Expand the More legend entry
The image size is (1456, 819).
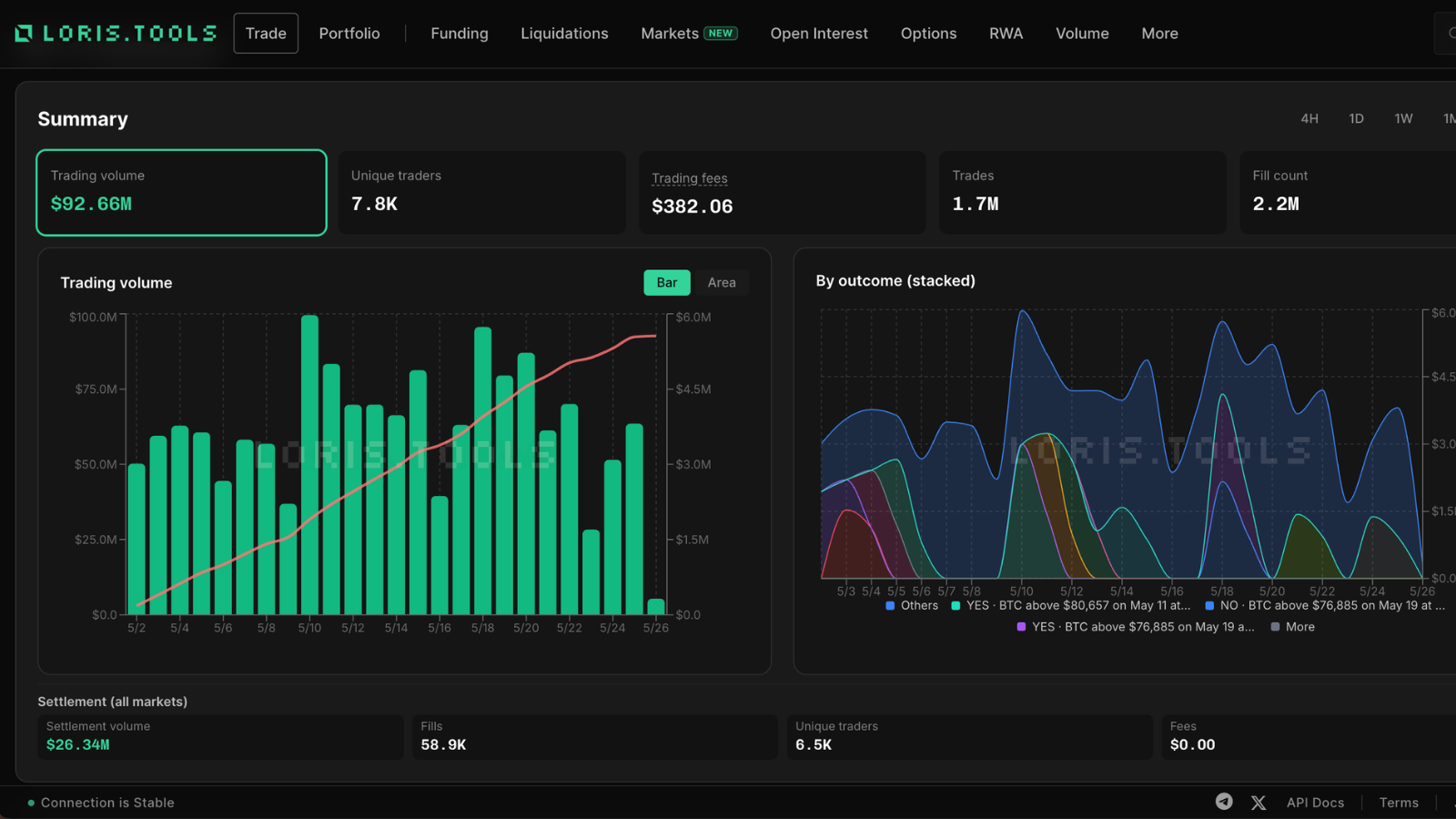(x=1292, y=627)
